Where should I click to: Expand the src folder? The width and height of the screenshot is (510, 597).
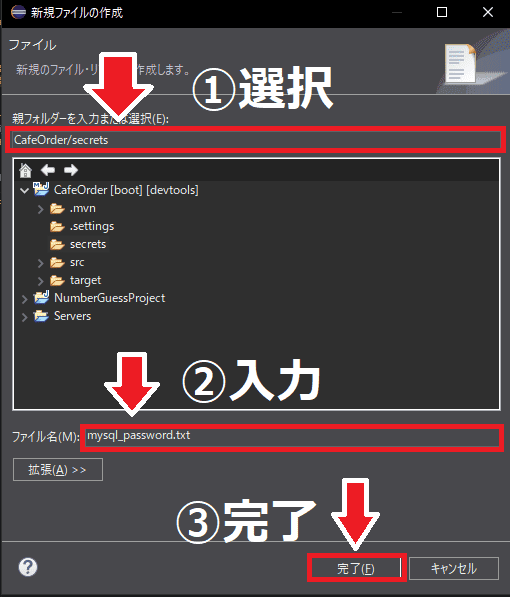point(40,263)
